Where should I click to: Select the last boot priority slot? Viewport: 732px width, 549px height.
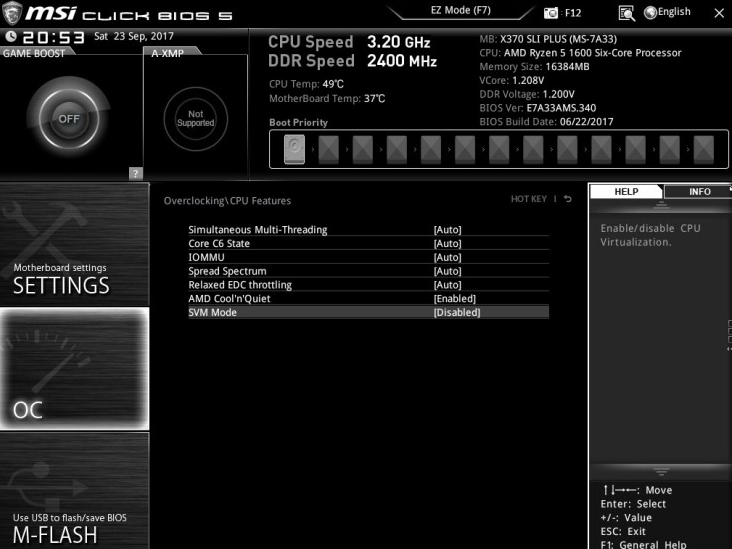704,149
